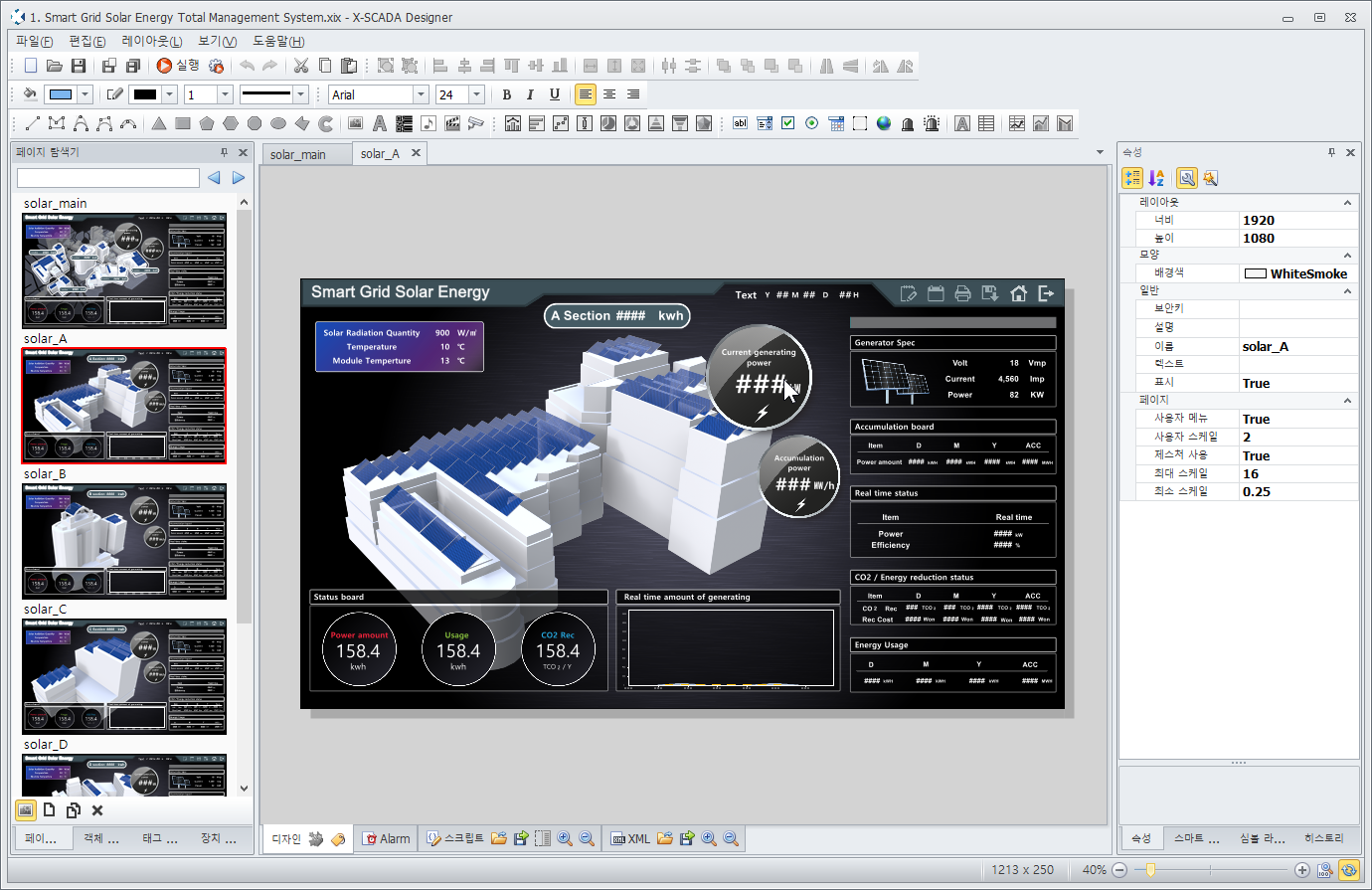Insert image with picture tool icon
This screenshot has width=1372, height=890.
(x=355, y=123)
